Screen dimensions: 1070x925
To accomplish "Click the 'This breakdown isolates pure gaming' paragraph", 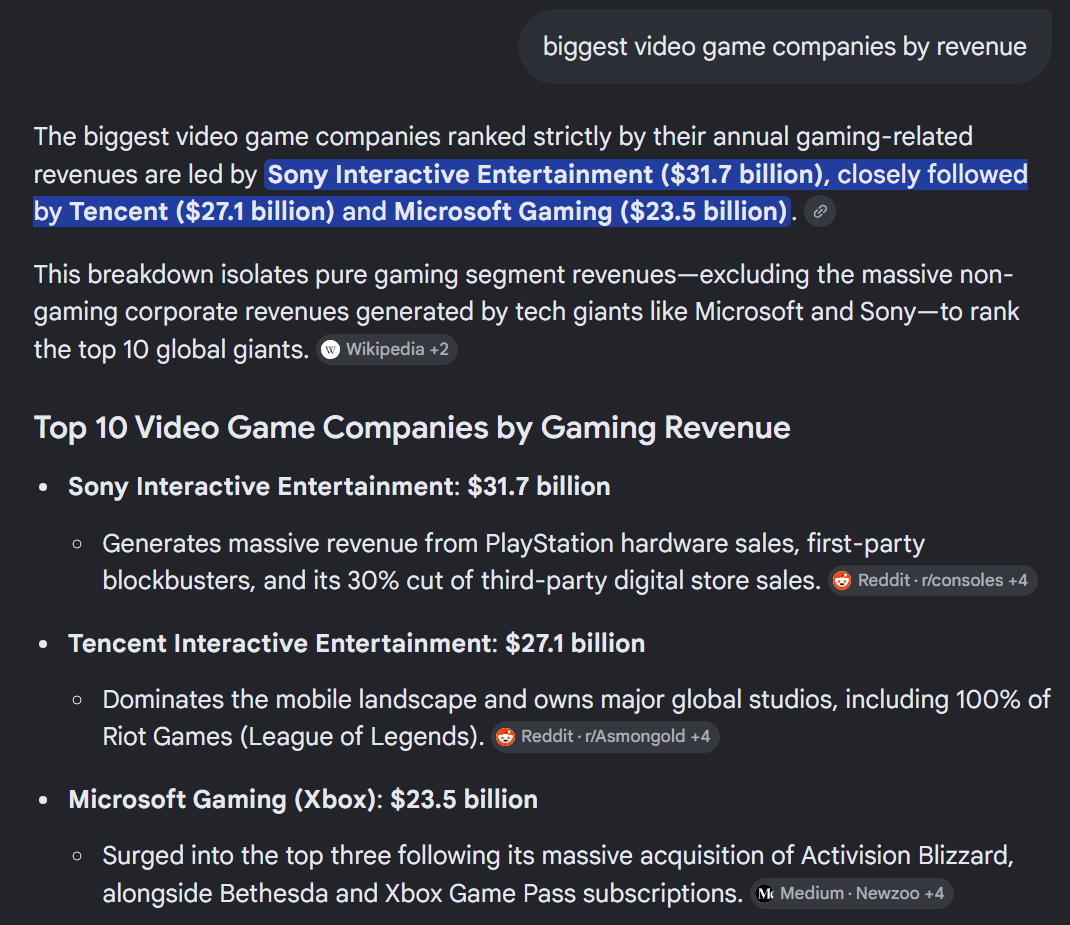I will 526,312.
